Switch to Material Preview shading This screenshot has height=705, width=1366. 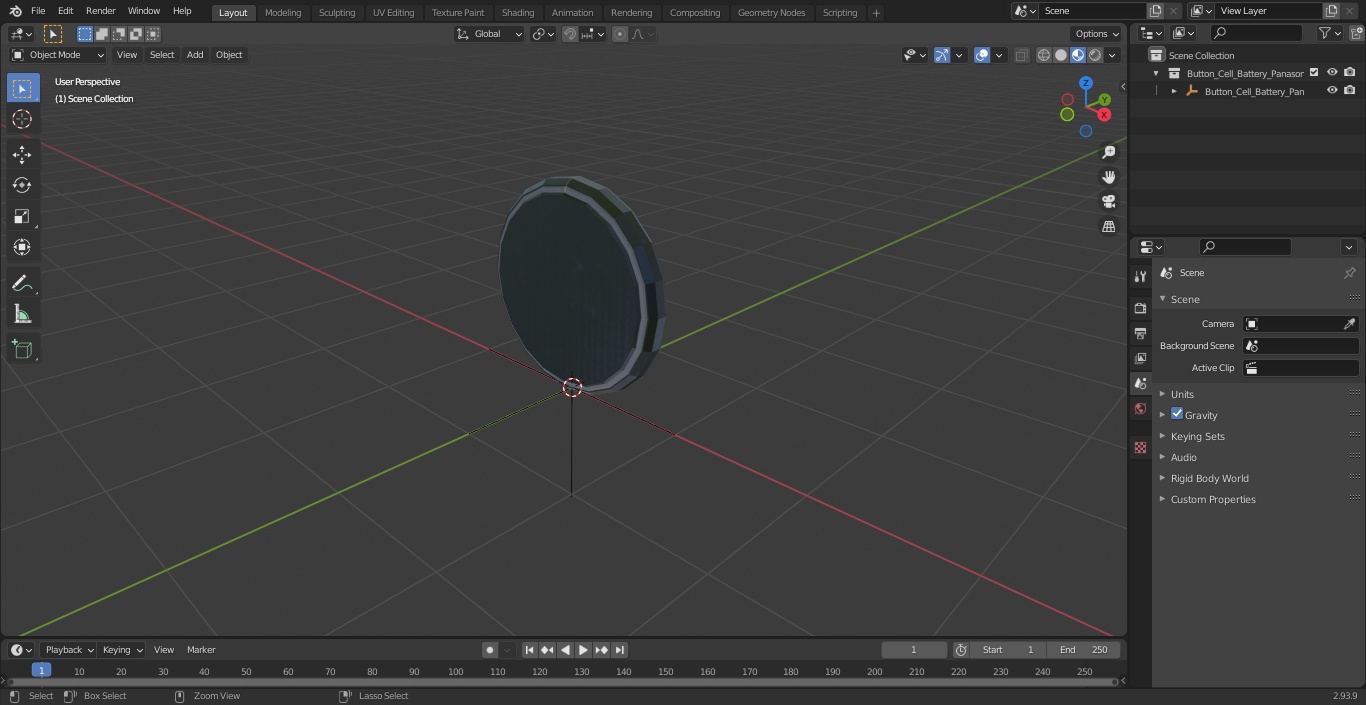point(1078,55)
